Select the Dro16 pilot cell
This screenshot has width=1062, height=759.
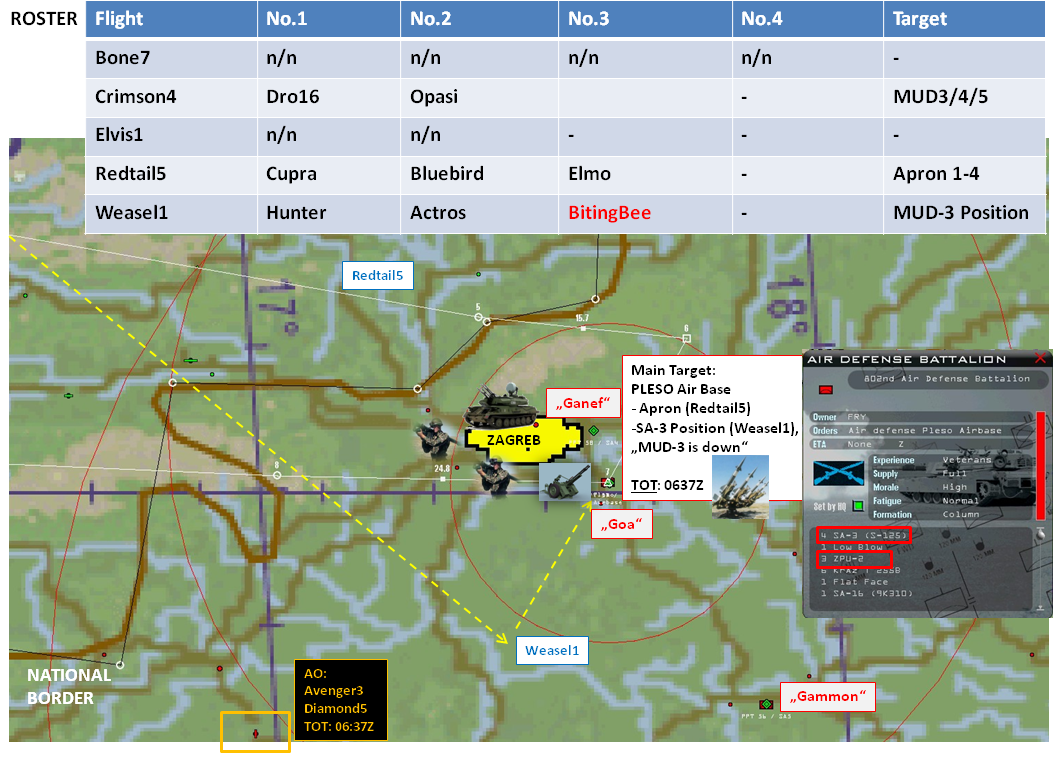tap(328, 97)
